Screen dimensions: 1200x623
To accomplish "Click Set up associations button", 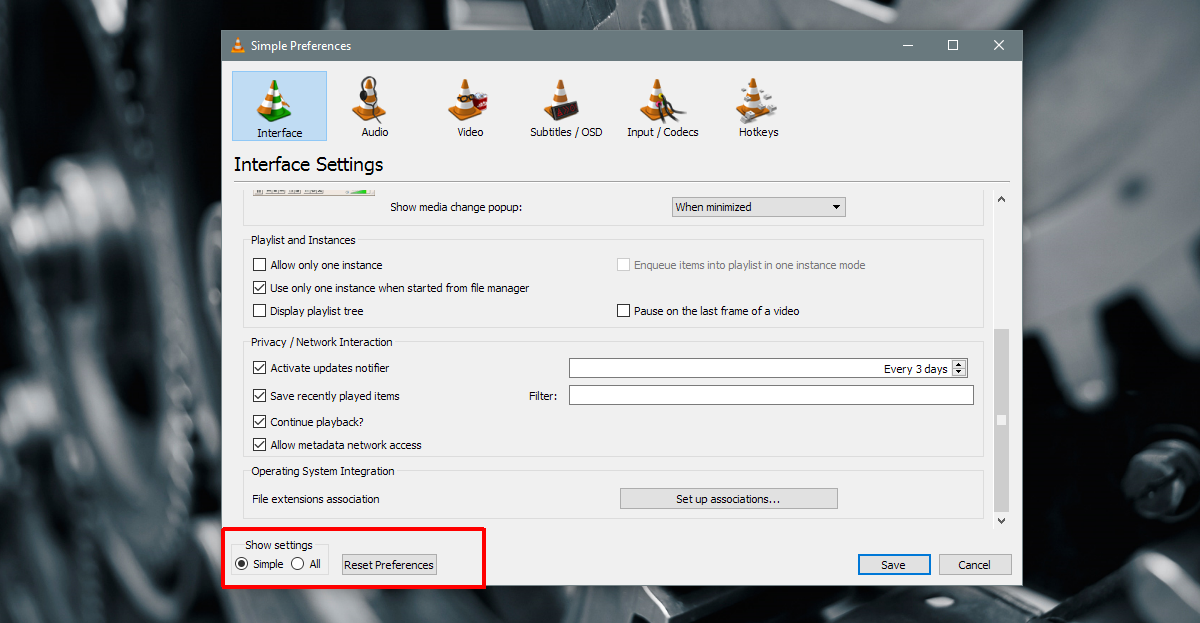I will coord(728,499).
